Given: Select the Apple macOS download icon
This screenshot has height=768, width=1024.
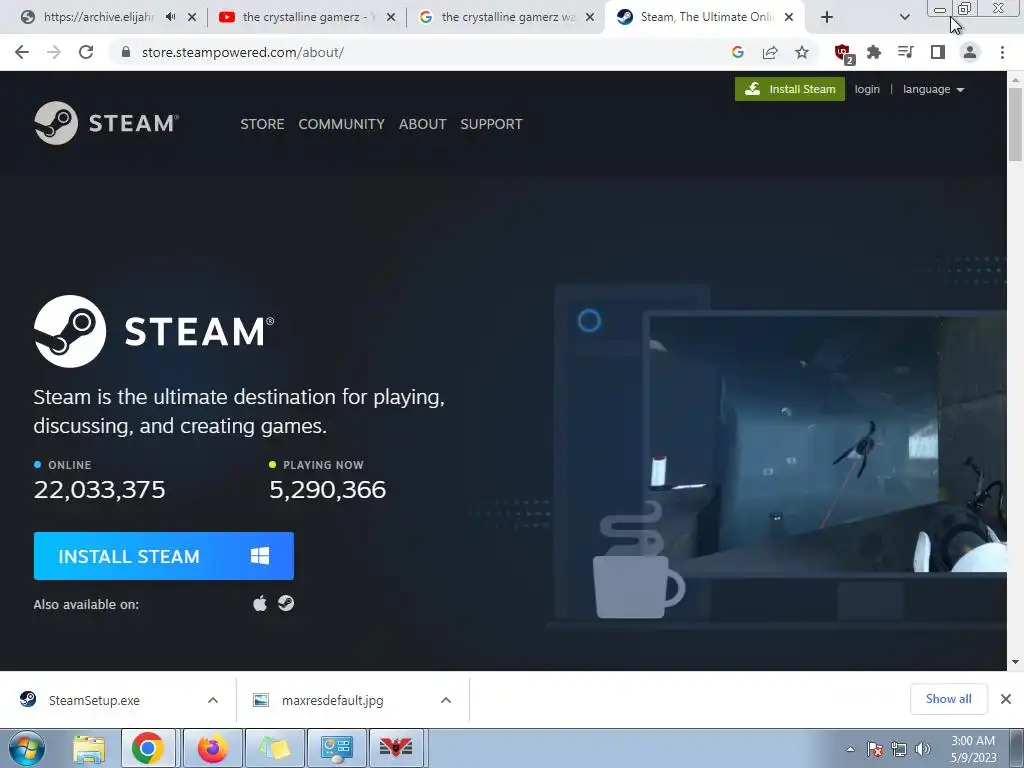Looking at the screenshot, I should click(260, 603).
